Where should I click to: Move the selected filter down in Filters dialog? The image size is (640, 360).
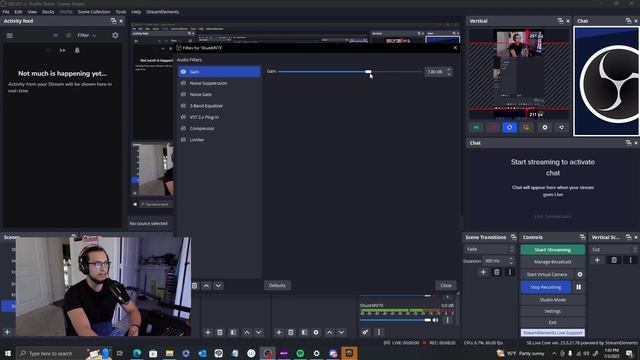(218, 286)
